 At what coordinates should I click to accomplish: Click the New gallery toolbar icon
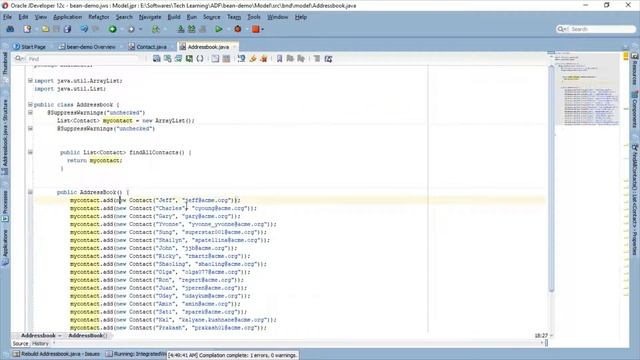27,29
